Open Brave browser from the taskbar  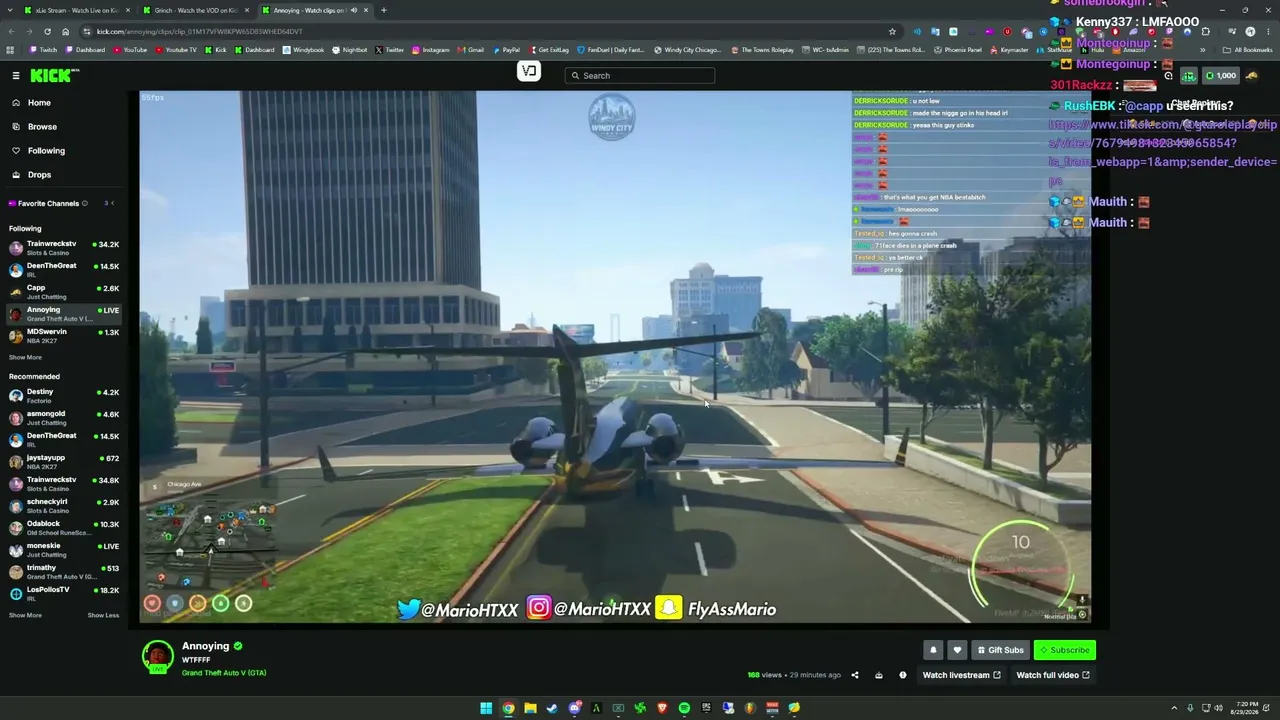(662, 708)
